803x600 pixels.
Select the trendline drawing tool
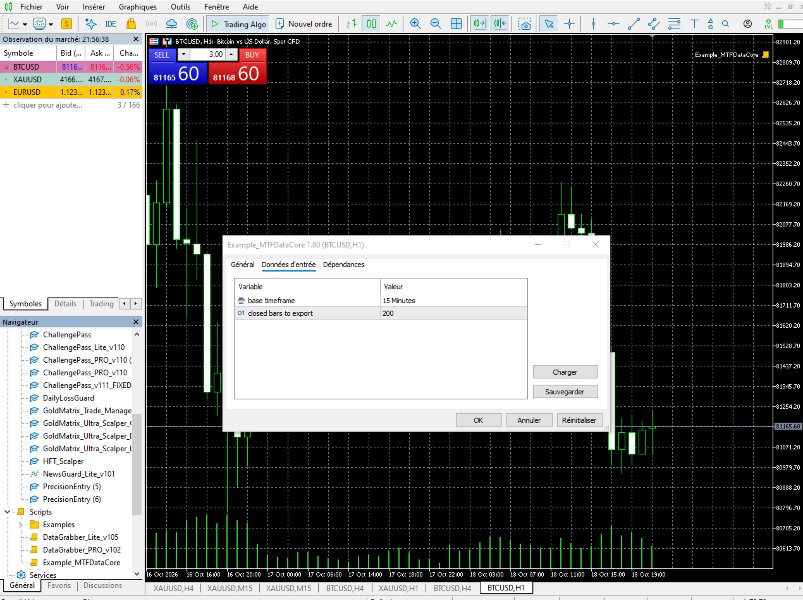pos(634,24)
